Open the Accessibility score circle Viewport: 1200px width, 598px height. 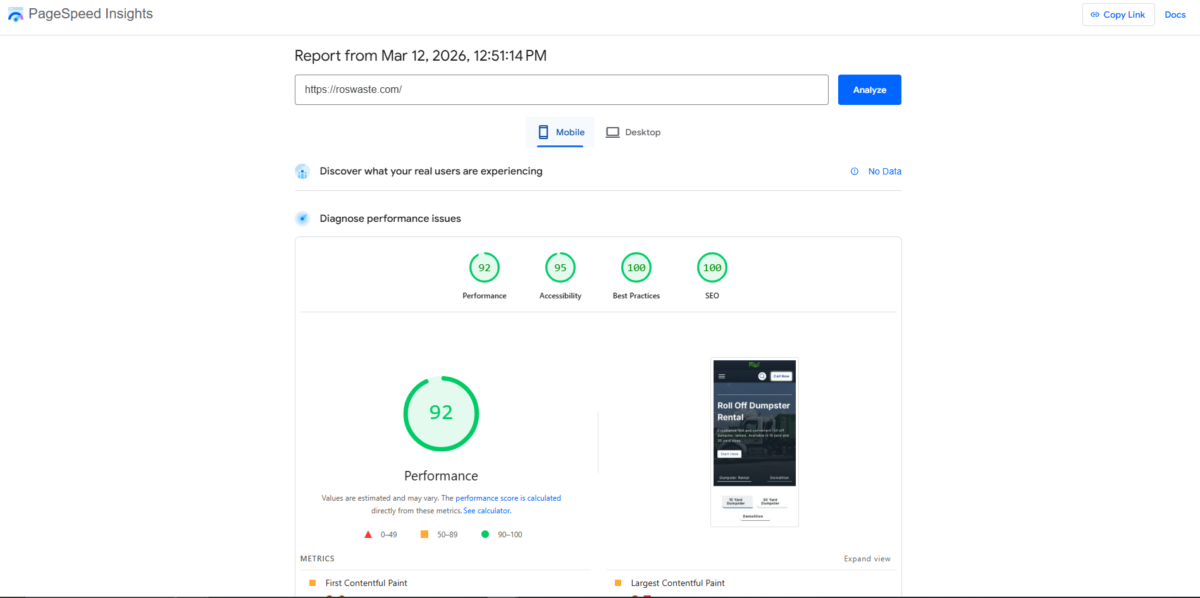coord(560,267)
